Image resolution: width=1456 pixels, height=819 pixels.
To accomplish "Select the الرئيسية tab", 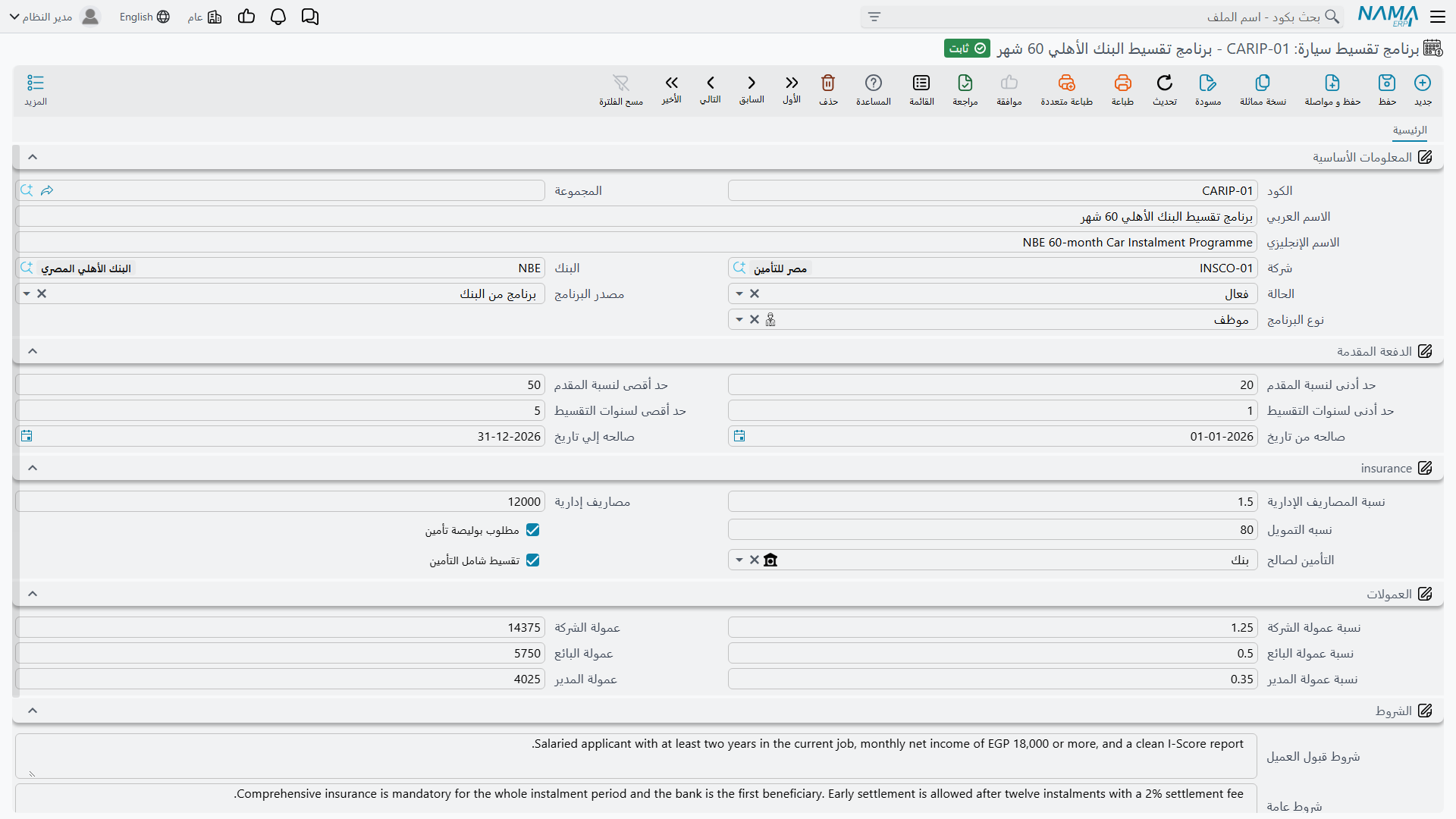I will pos(1410,130).
